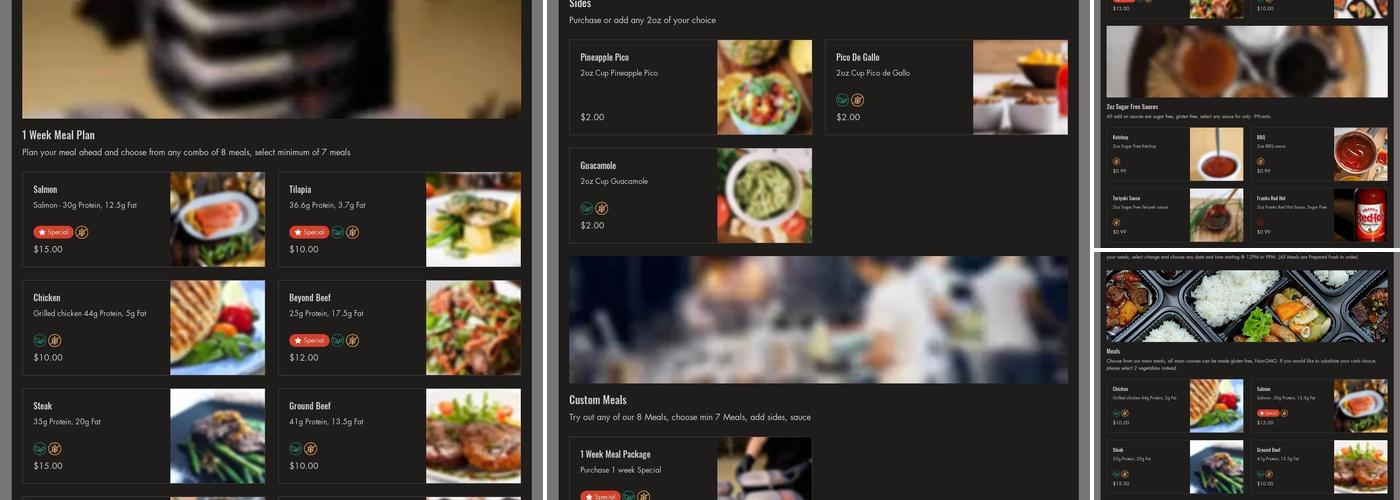The height and width of the screenshot is (500, 1400).
Task: Click the gold wheat icon on the 1 Week Meal Plan Ground Beef card
Action: pyautogui.click(x=310, y=449)
